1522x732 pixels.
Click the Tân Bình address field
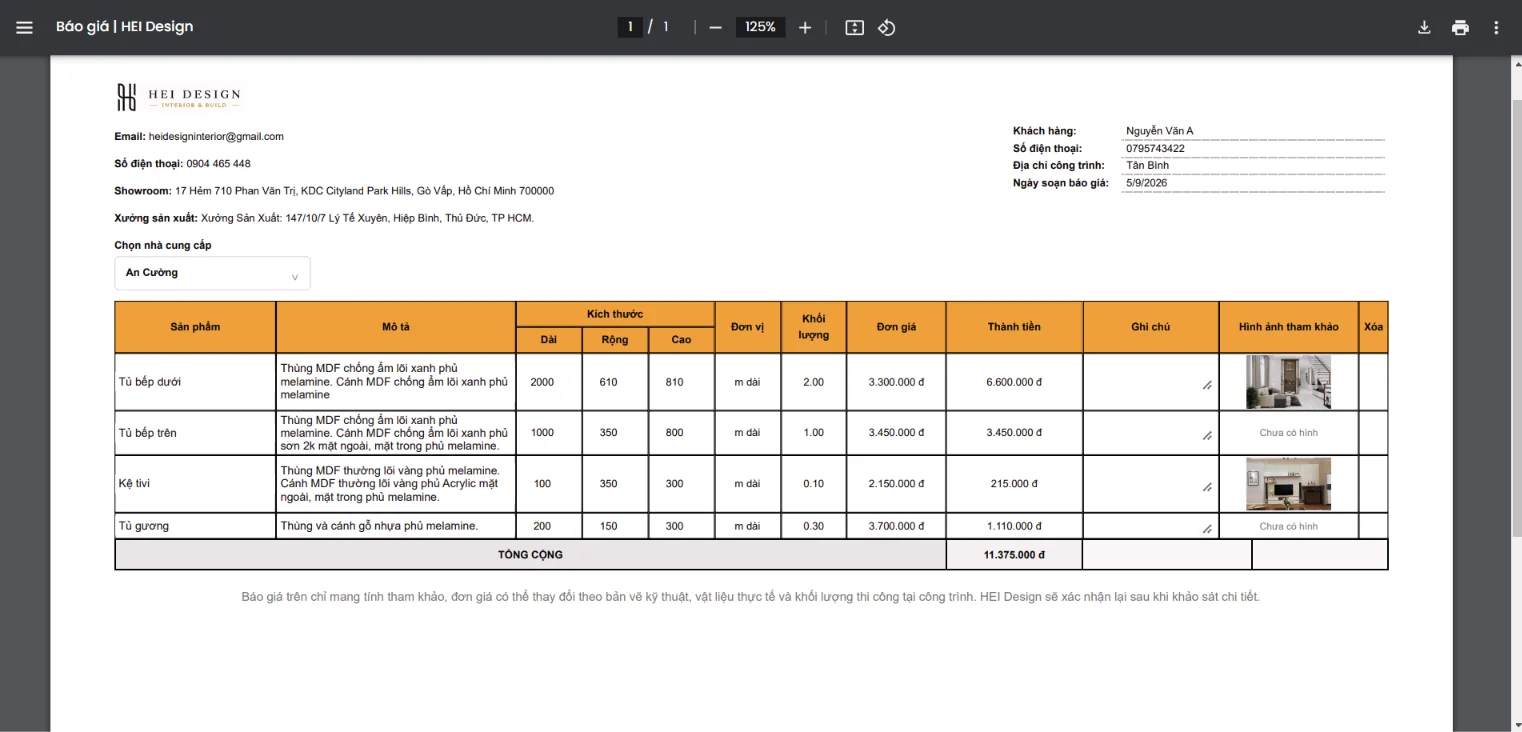[x=1254, y=165]
